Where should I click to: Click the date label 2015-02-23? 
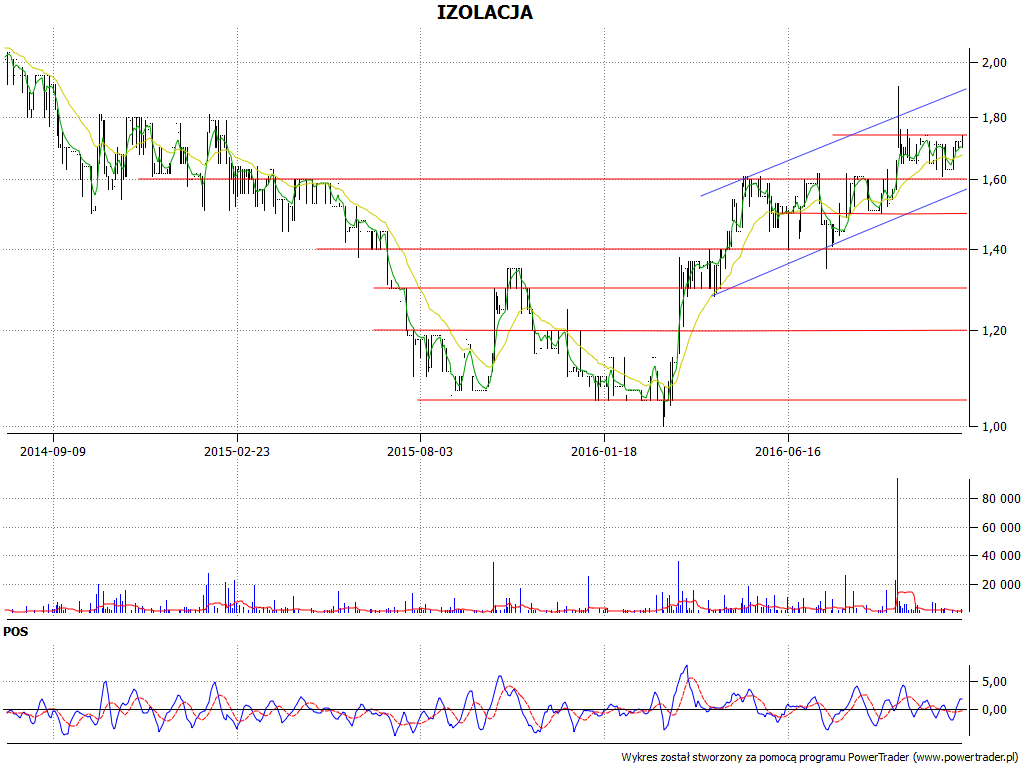pos(236,451)
